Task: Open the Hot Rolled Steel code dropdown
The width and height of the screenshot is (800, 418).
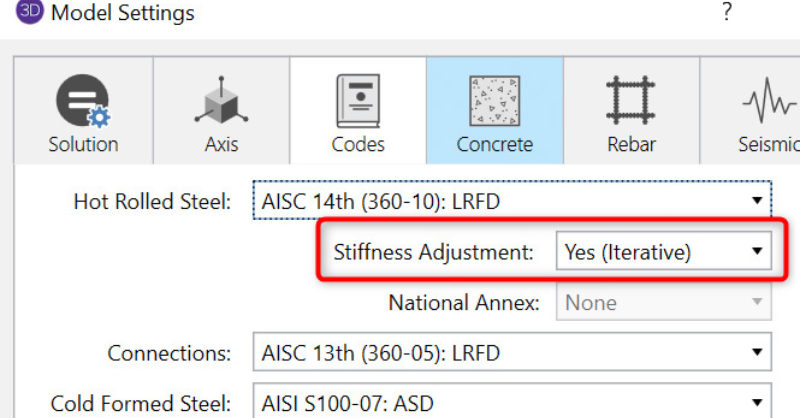Action: pos(513,201)
